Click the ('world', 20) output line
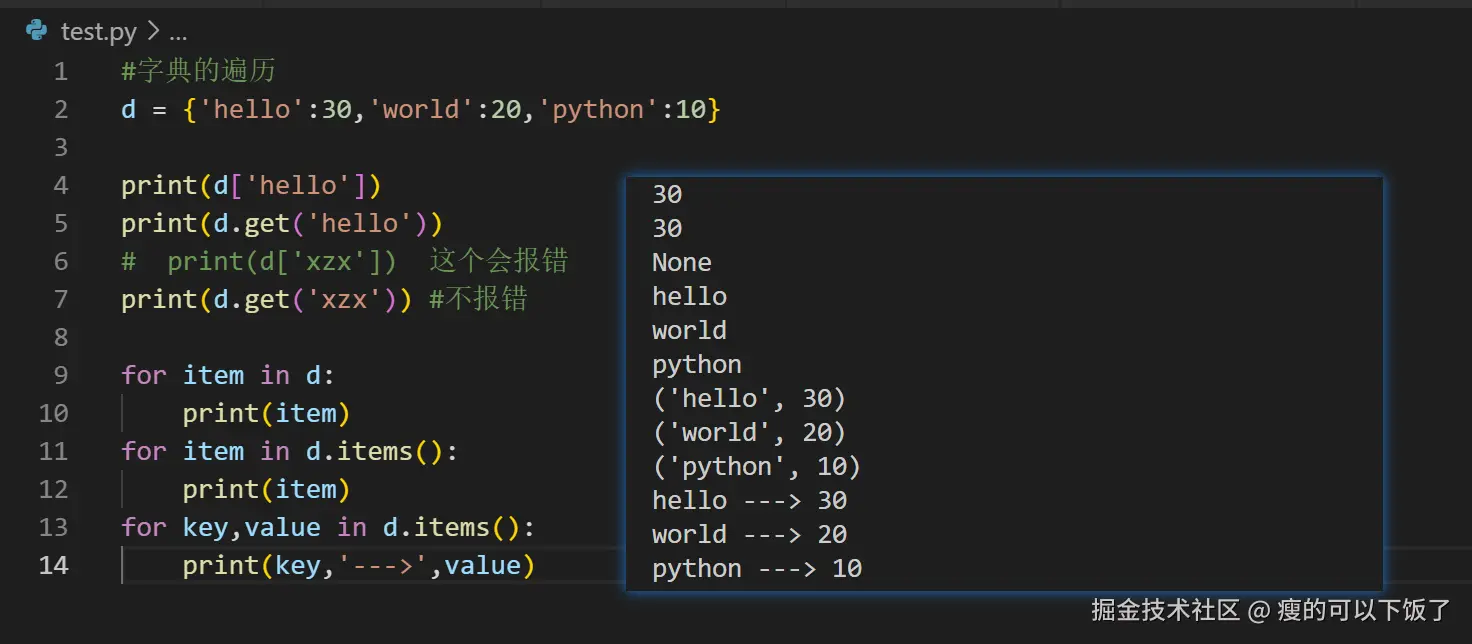 tap(748, 432)
